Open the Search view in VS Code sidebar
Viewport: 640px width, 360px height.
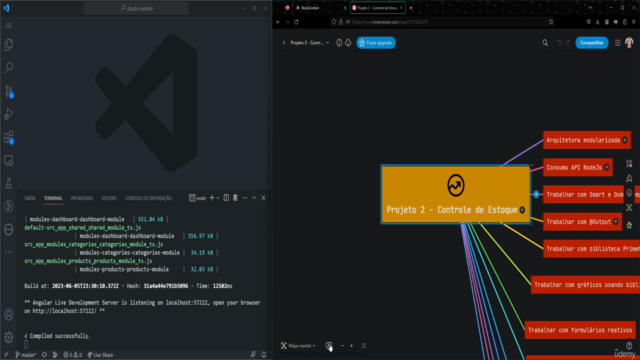[x=9, y=67]
